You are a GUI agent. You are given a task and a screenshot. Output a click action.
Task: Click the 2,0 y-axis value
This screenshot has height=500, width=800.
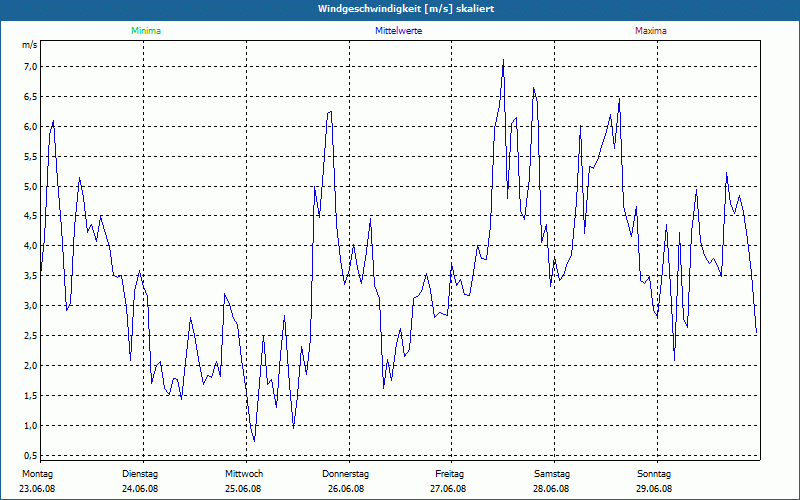click(x=31, y=366)
